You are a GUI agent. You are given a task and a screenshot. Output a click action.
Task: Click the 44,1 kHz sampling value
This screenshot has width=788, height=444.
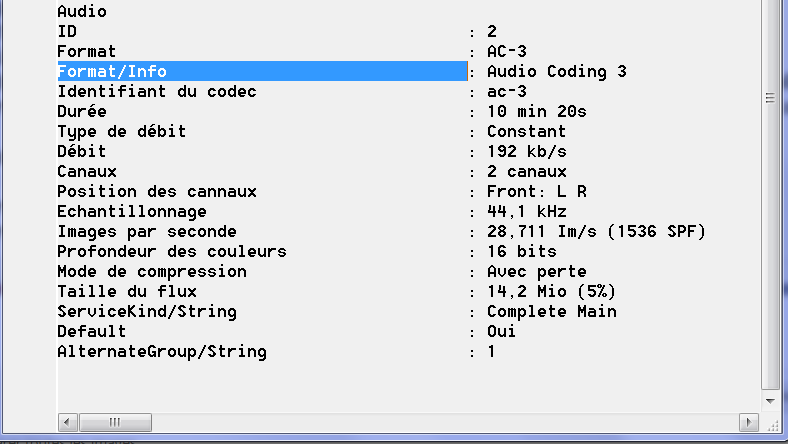pos(526,211)
